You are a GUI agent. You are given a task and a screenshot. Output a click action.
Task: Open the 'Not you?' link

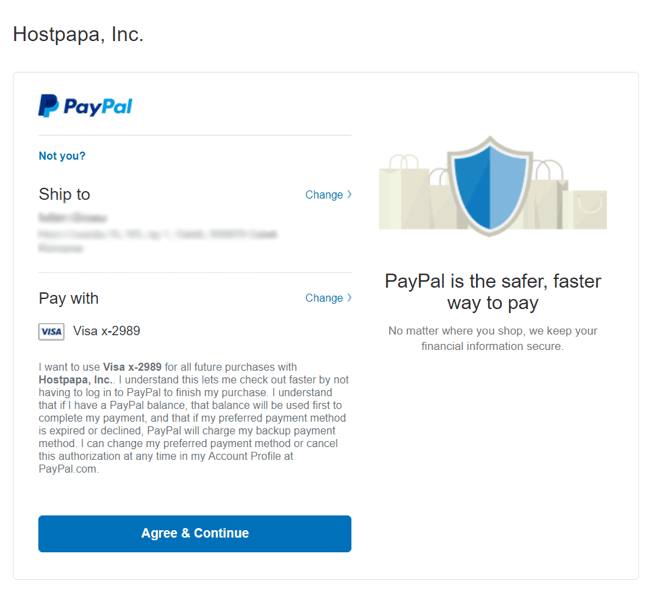[62, 156]
